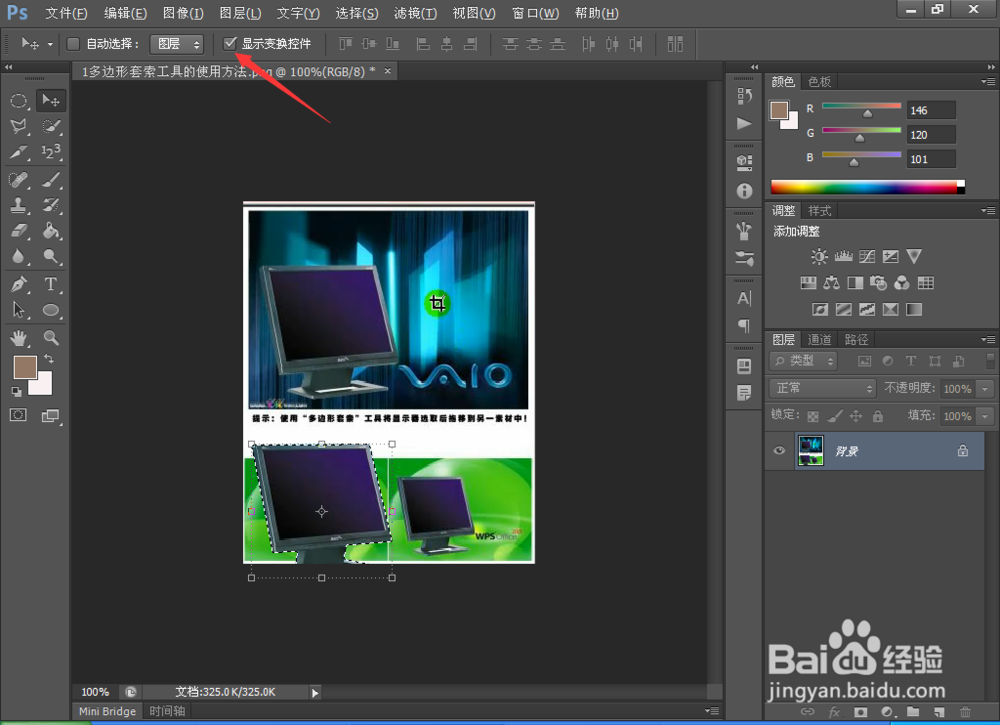Add a Brightness/Contrast adjustment
1000x725 pixels.
(x=819, y=256)
